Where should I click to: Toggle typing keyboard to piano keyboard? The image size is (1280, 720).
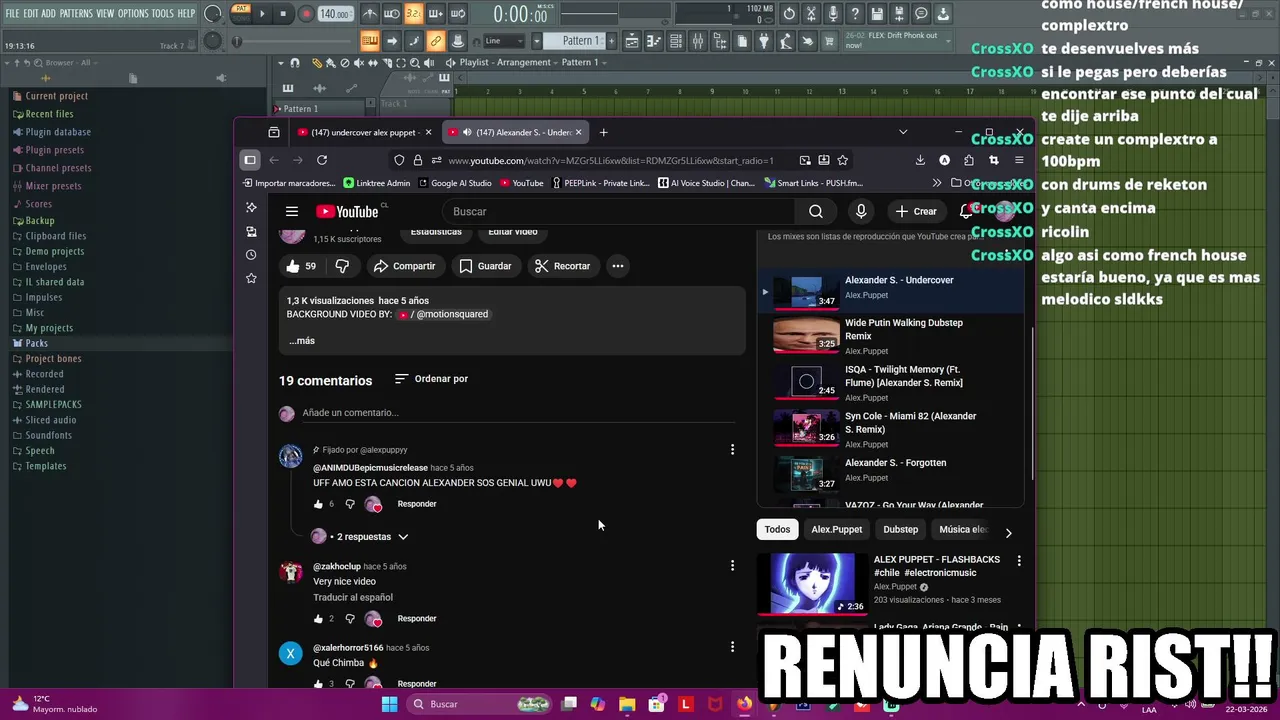[370, 41]
